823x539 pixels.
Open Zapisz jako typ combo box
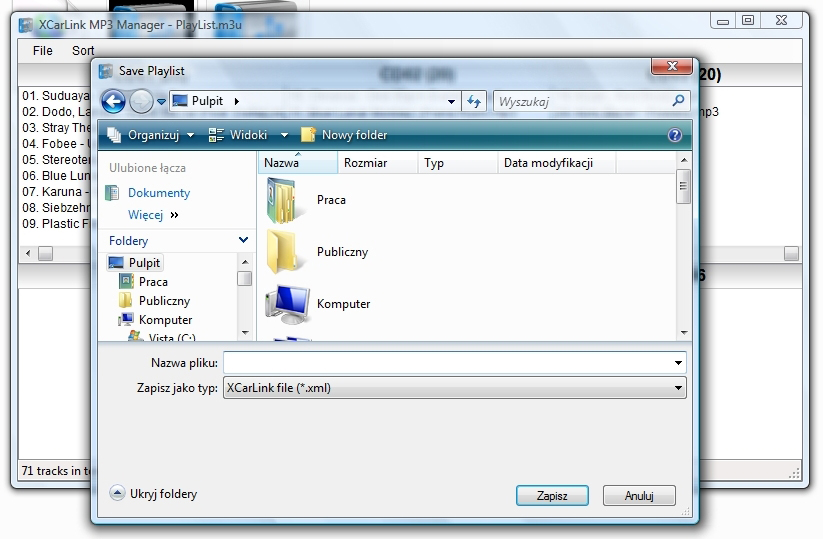click(455, 388)
